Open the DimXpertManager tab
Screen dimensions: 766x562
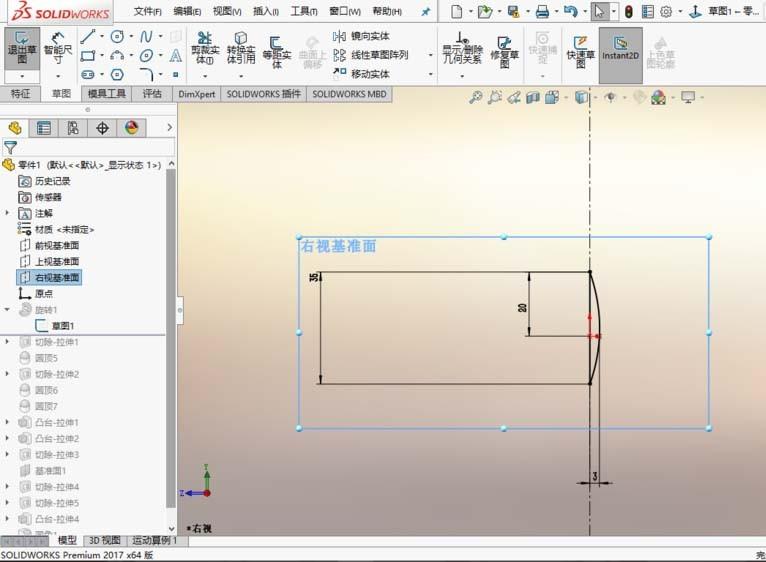(102, 128)
